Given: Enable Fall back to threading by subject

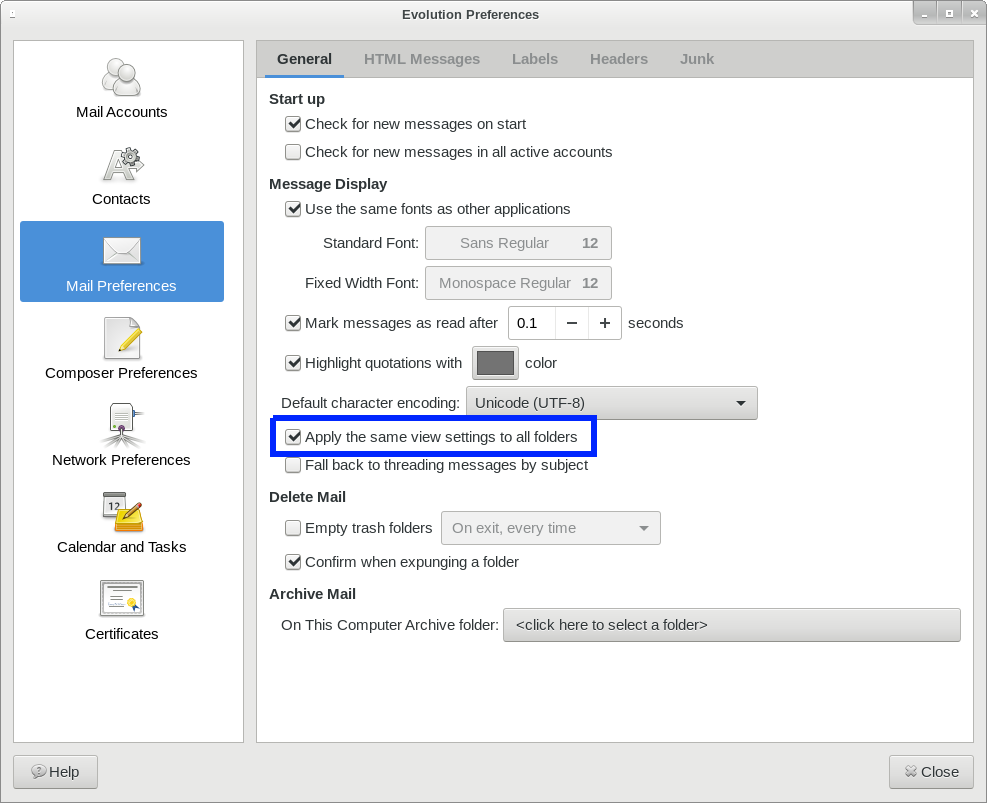Looking at the screenshot, I should (293, 465).
